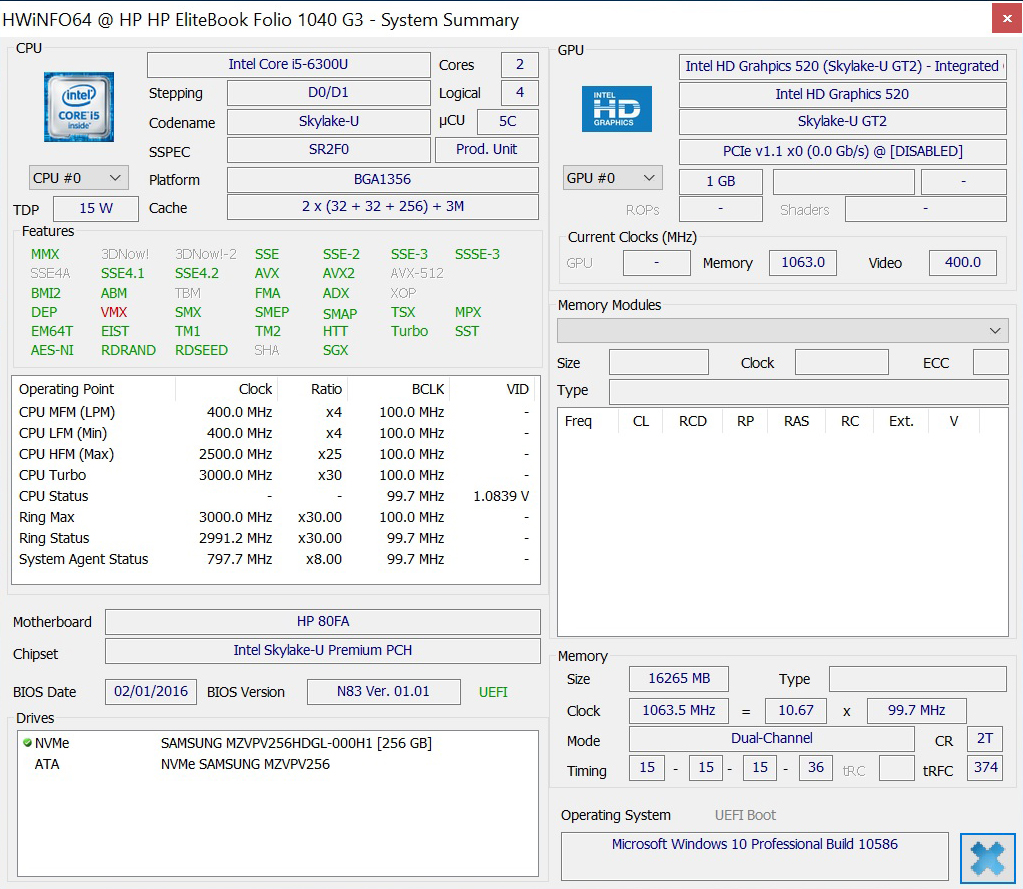Select the ATA NVMe SAMSUNG MZVPV256 entry

coord(278,764)
